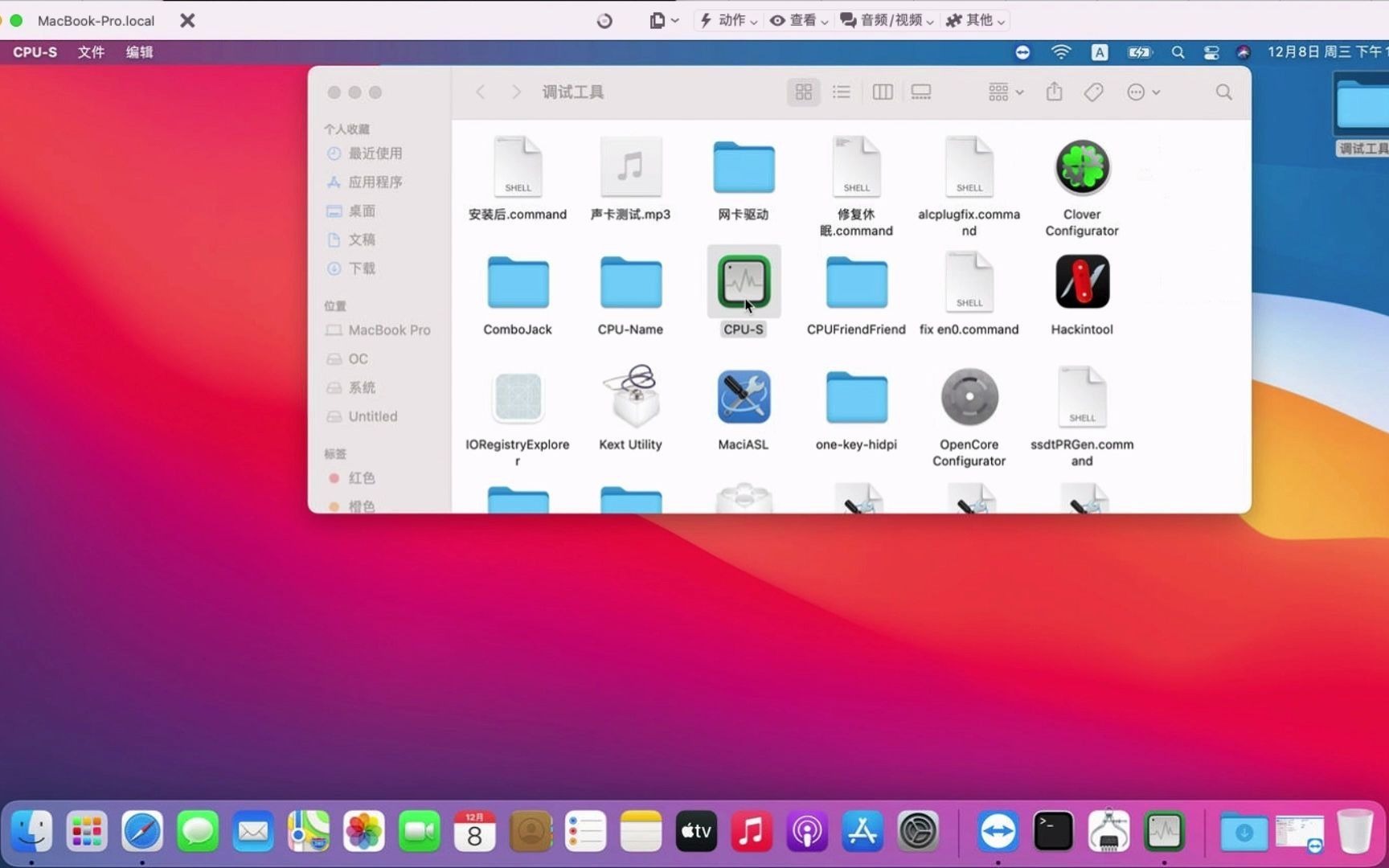Image resolution: width=1389 pixels, height=868 pixels.
Task: Open the CPU-S application menu
Action: point(35,52)
